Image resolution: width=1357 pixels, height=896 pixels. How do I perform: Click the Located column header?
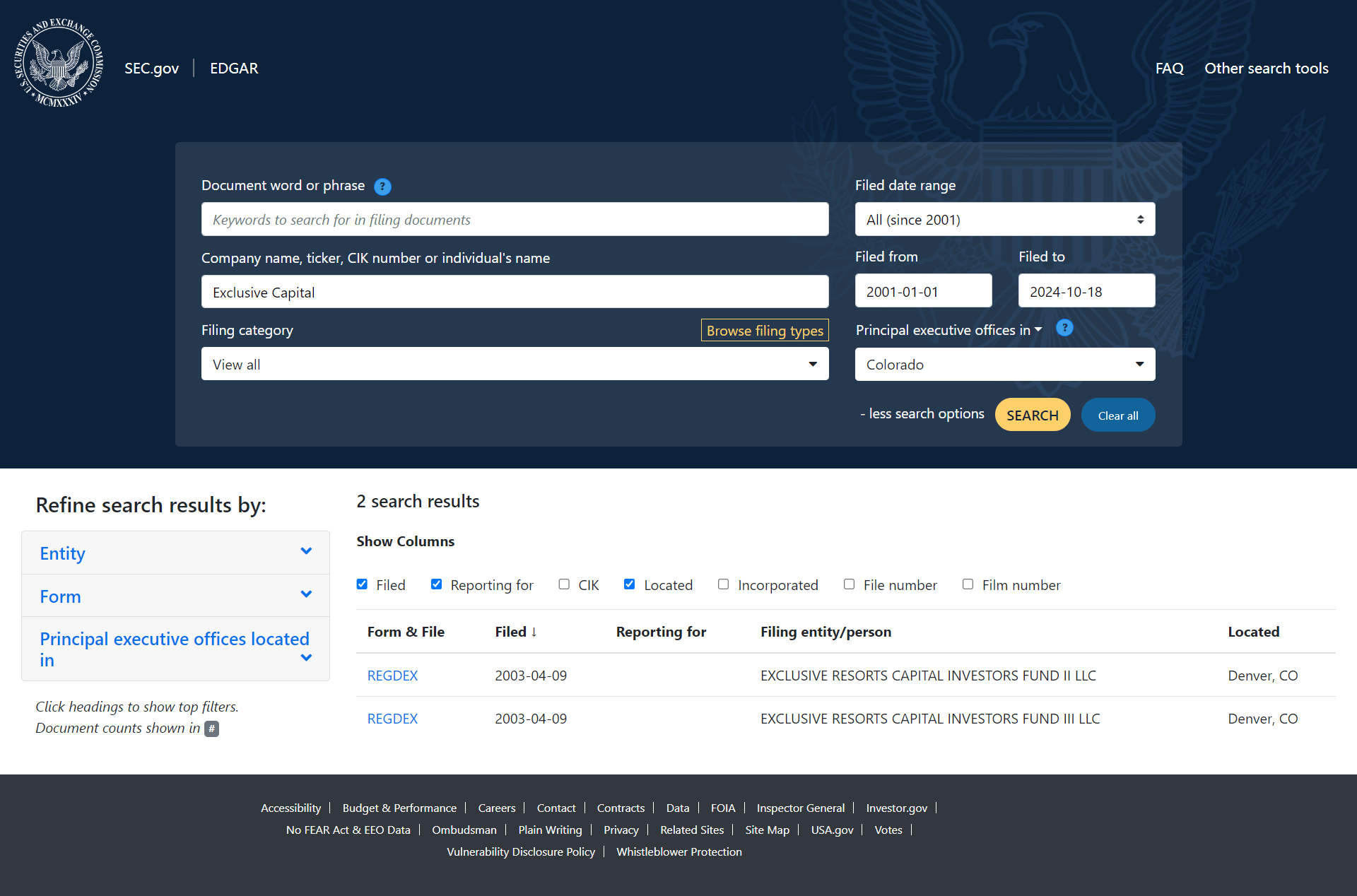pos(1253,632)
